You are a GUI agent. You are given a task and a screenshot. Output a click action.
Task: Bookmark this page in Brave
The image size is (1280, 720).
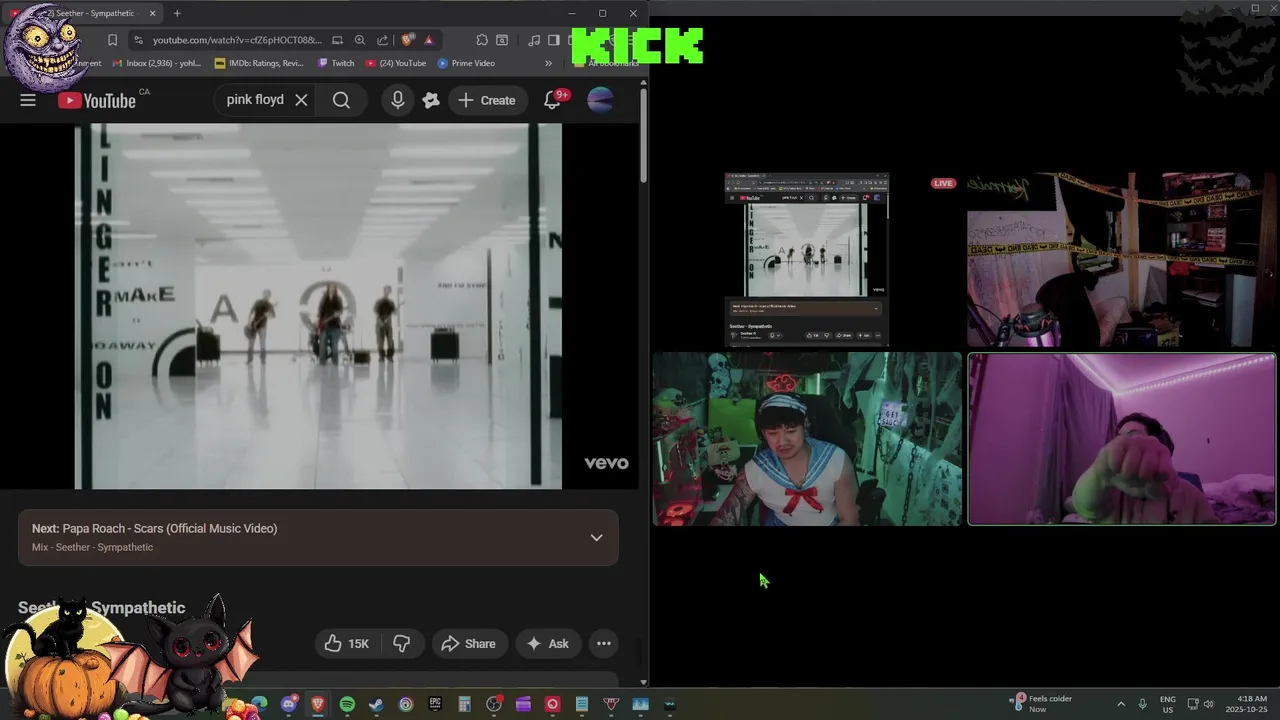112,40
